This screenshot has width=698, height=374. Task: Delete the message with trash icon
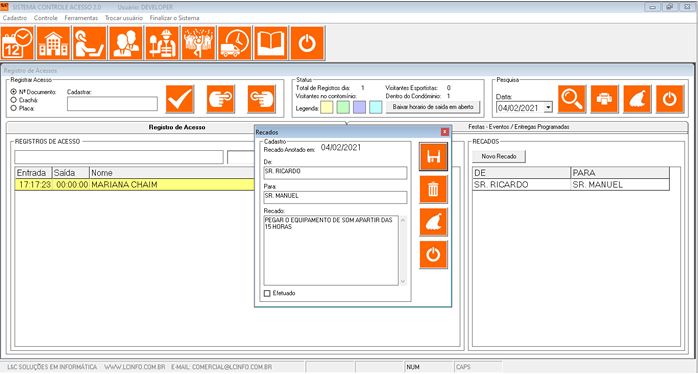(x=433, y=190)
